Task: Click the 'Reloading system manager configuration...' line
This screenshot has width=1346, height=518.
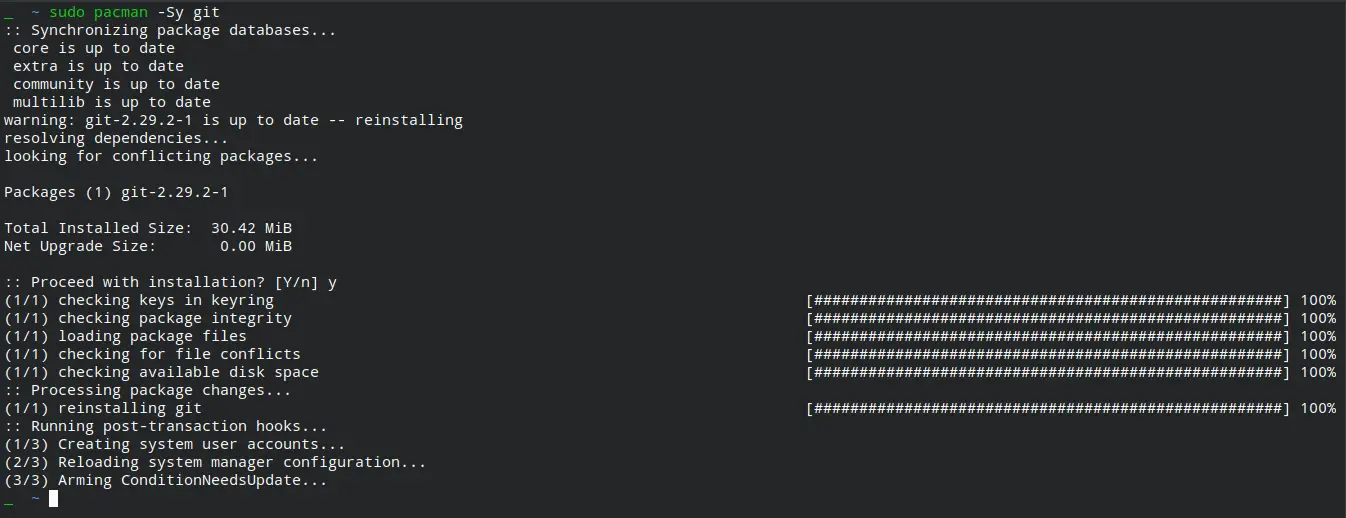Action: point(215,462)
